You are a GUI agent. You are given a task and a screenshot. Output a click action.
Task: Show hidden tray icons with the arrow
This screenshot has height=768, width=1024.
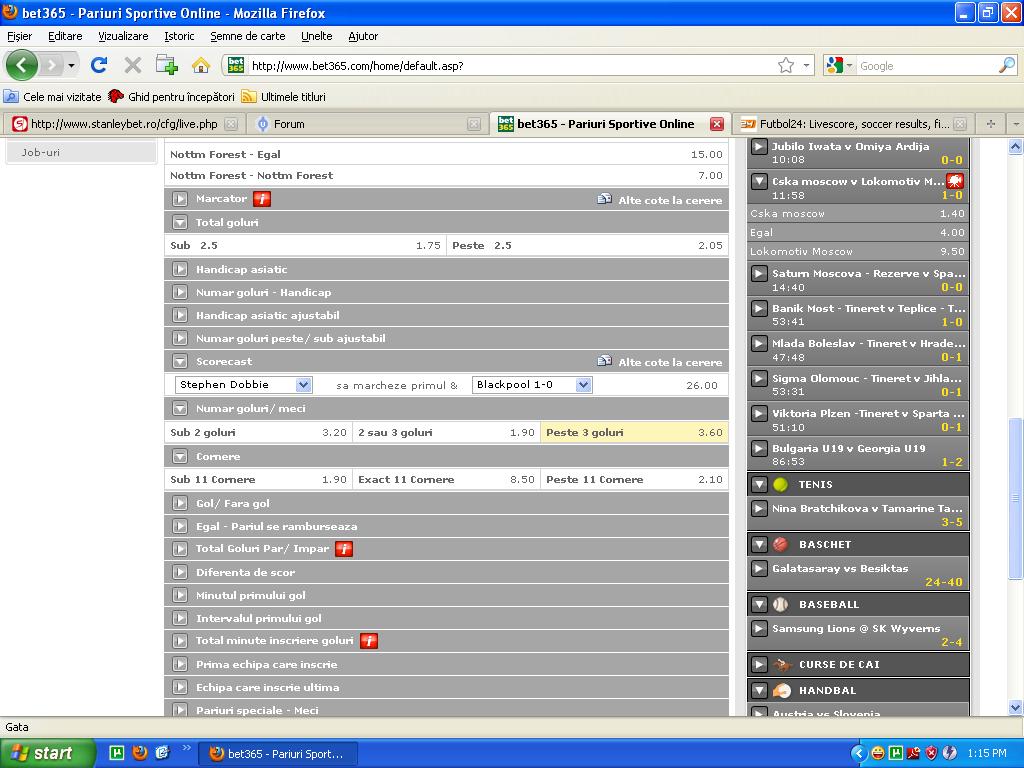859,753
